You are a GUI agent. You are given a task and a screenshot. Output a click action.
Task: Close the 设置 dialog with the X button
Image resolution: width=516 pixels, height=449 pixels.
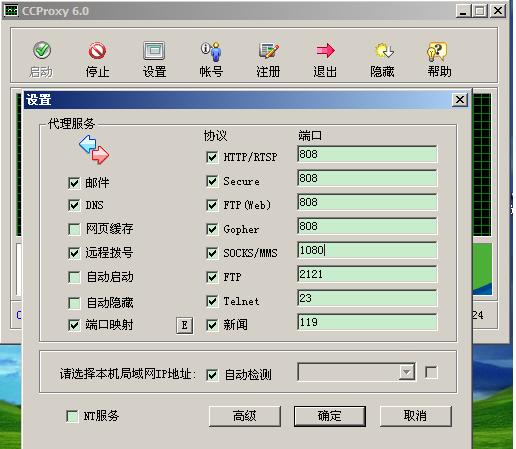tap(460, 100)
